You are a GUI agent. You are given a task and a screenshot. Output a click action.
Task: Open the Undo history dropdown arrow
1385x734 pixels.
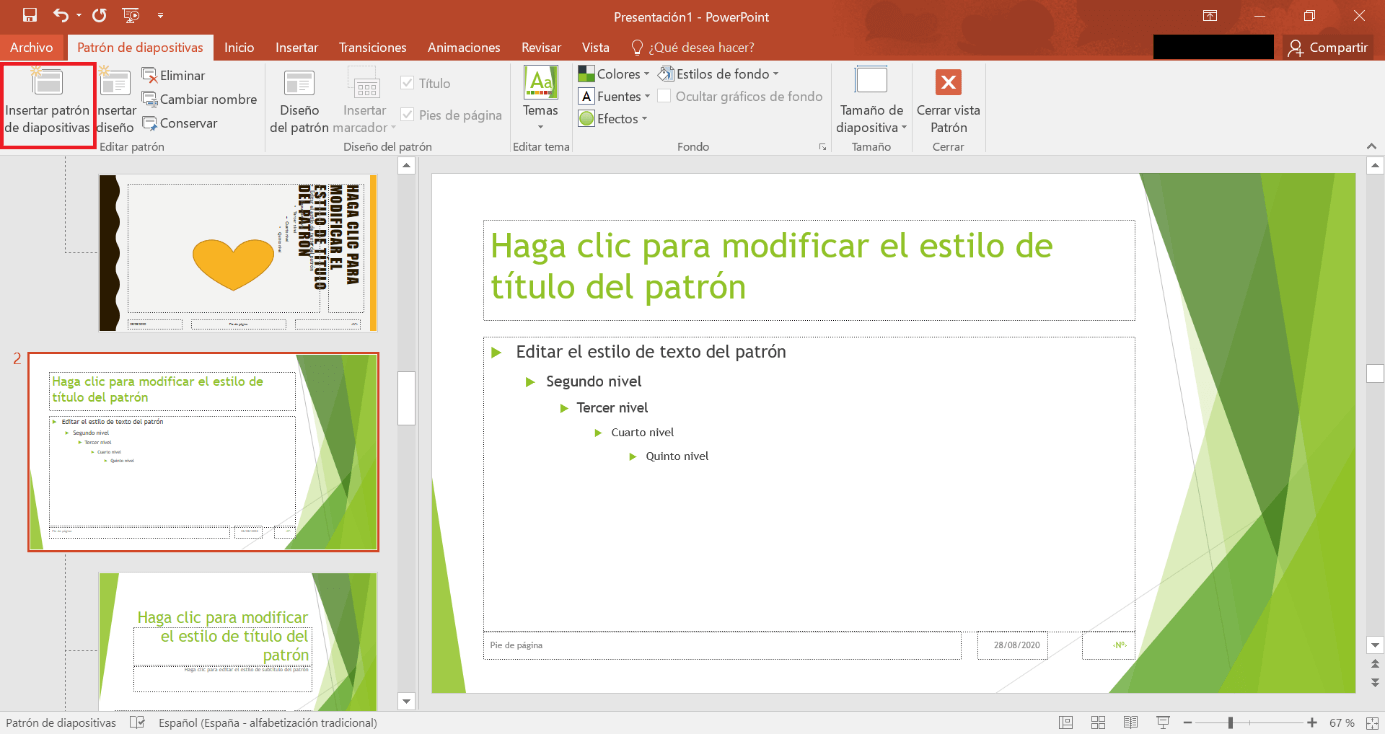coord(78,16)
